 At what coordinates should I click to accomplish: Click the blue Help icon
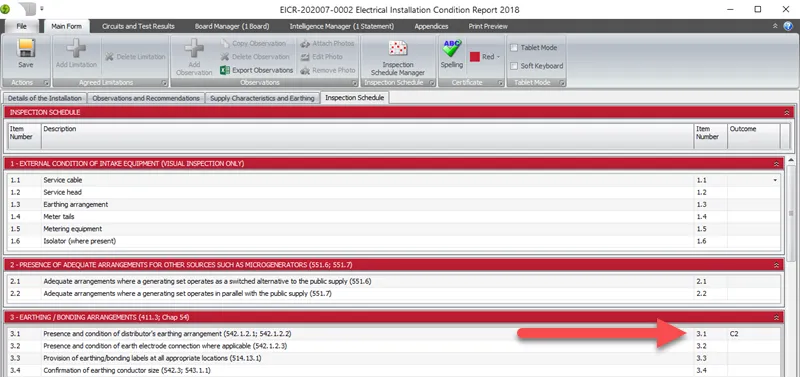coord(788,26)
